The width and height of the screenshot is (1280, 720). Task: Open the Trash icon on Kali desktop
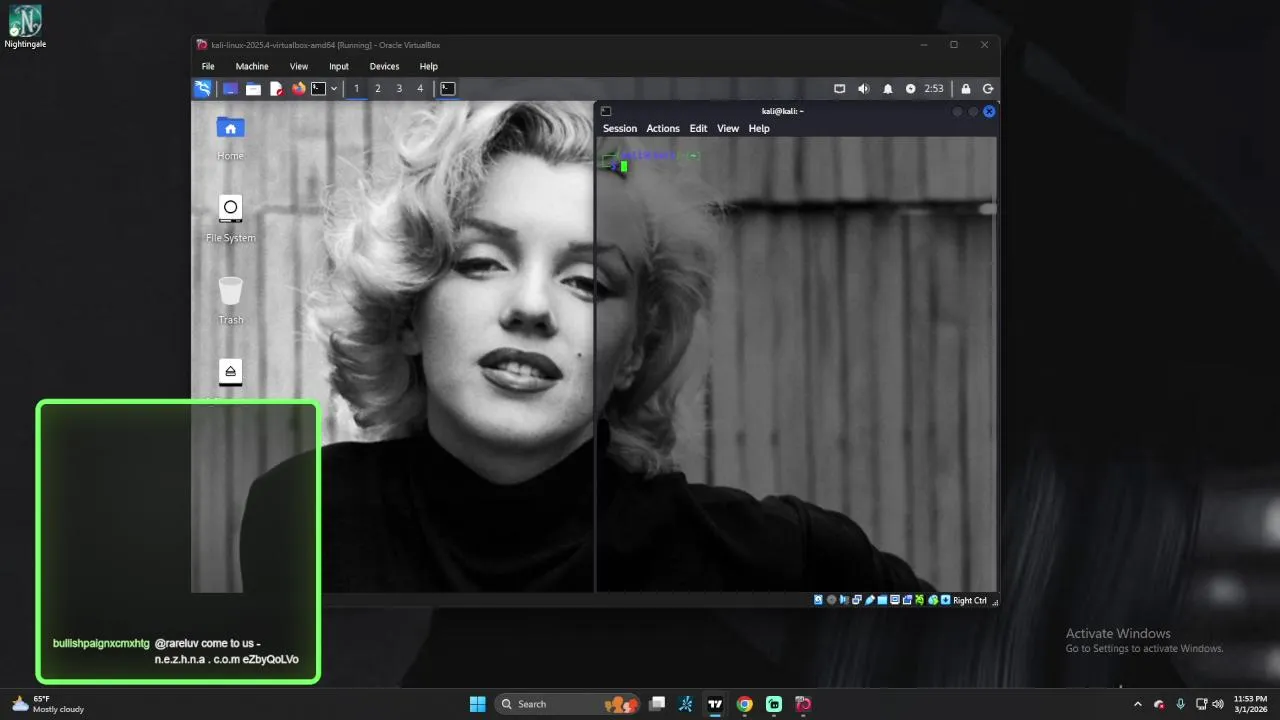230,292
